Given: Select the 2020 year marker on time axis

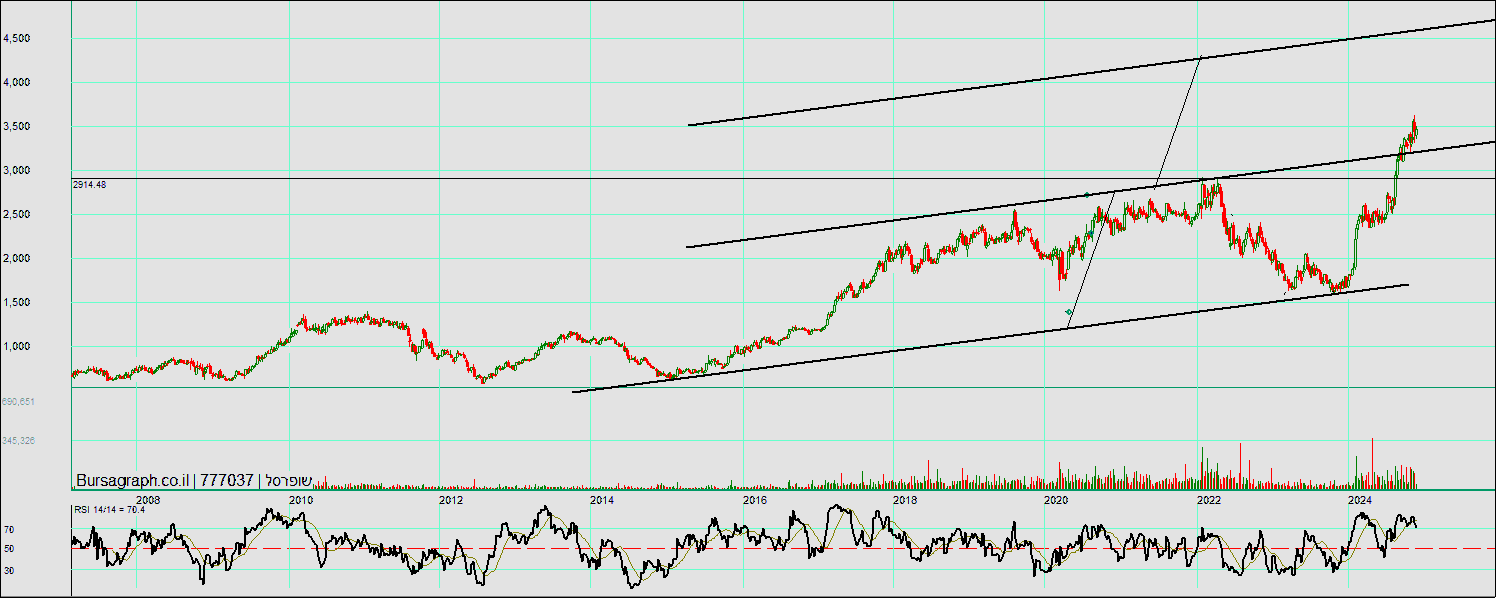Looking at the screenshot, I should [1056, 499].
